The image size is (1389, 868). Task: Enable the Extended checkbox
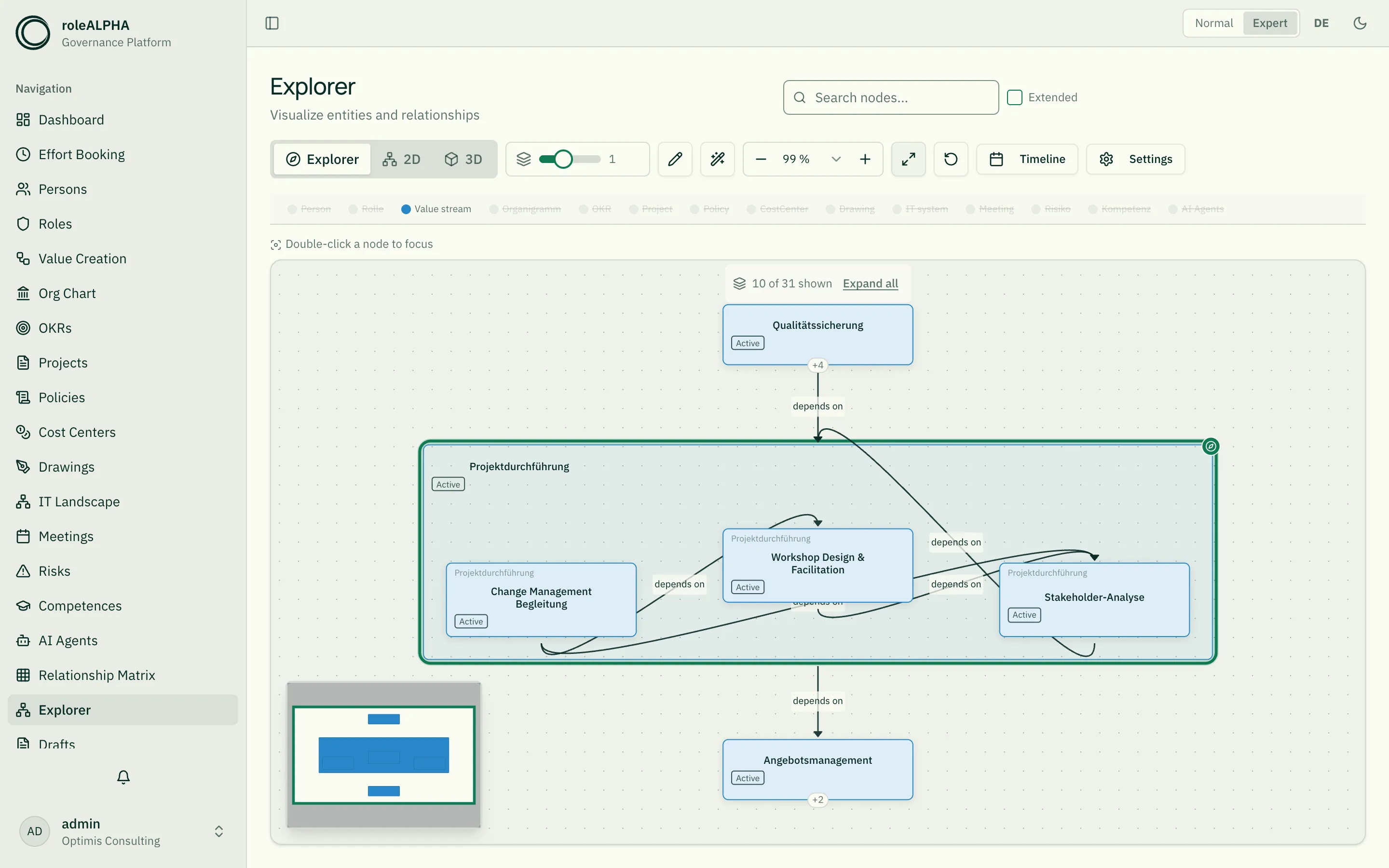(x=1014, y=97)
